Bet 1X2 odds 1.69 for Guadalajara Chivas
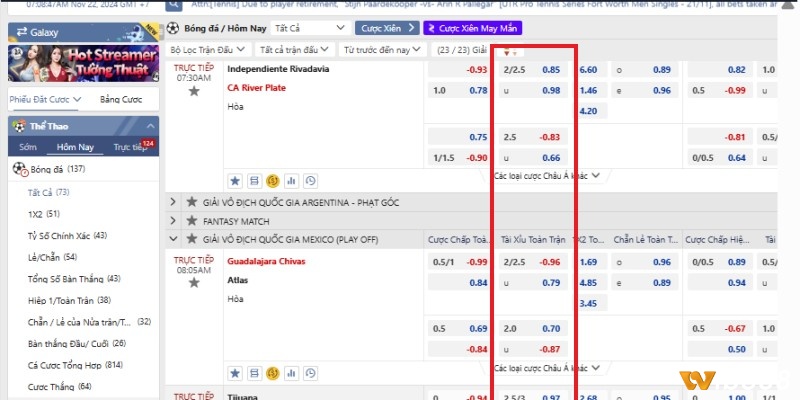This screenshot has width=800, height=400. 591,262
